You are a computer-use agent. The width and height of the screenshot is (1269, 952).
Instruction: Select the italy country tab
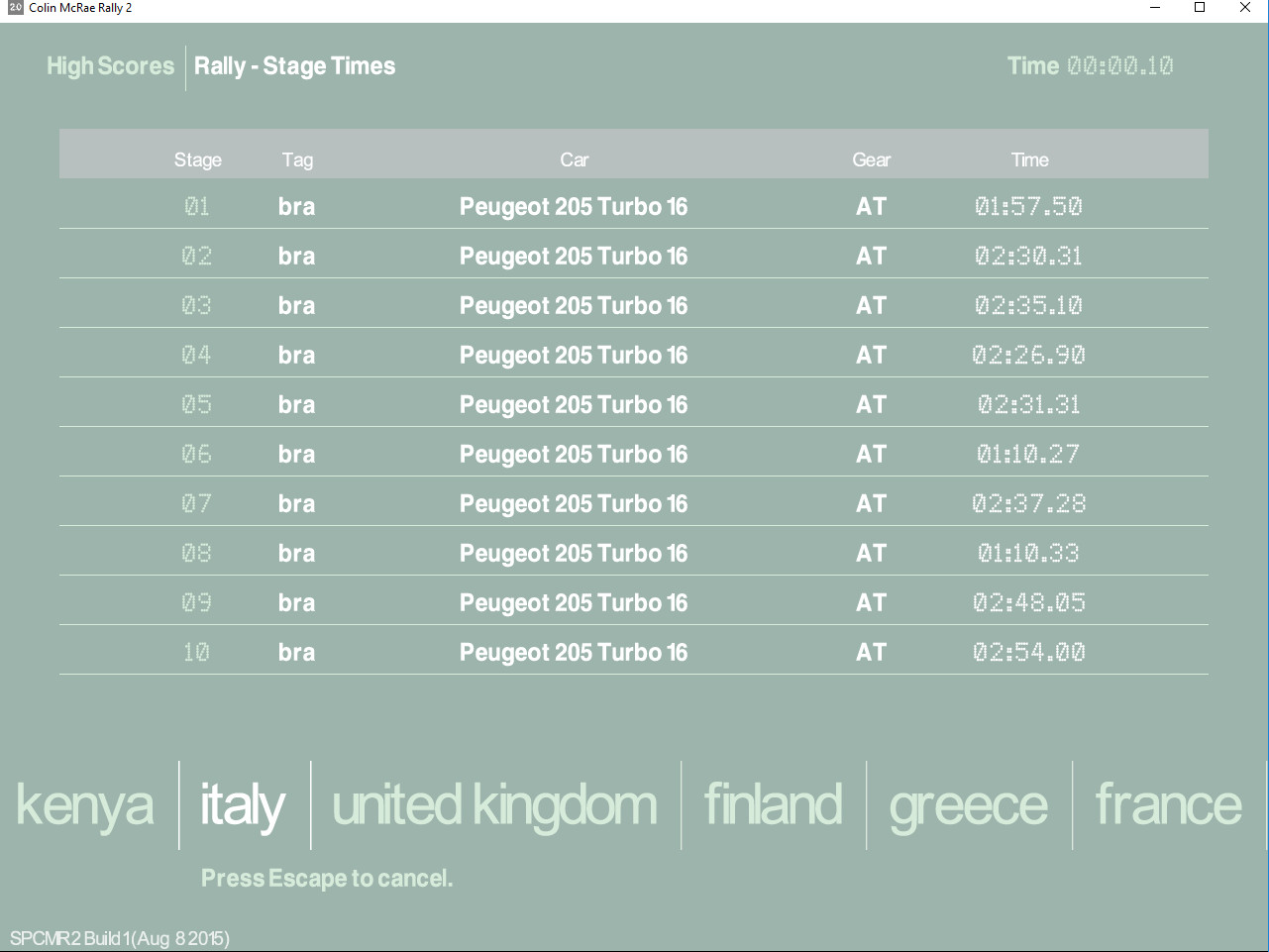pos(243,804)
